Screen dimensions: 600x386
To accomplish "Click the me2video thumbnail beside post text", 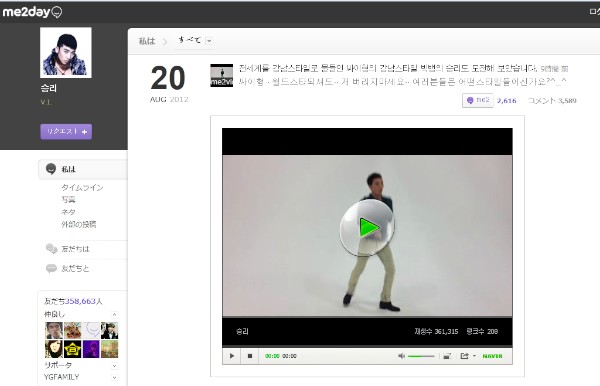I will click(x=222, y=75).
